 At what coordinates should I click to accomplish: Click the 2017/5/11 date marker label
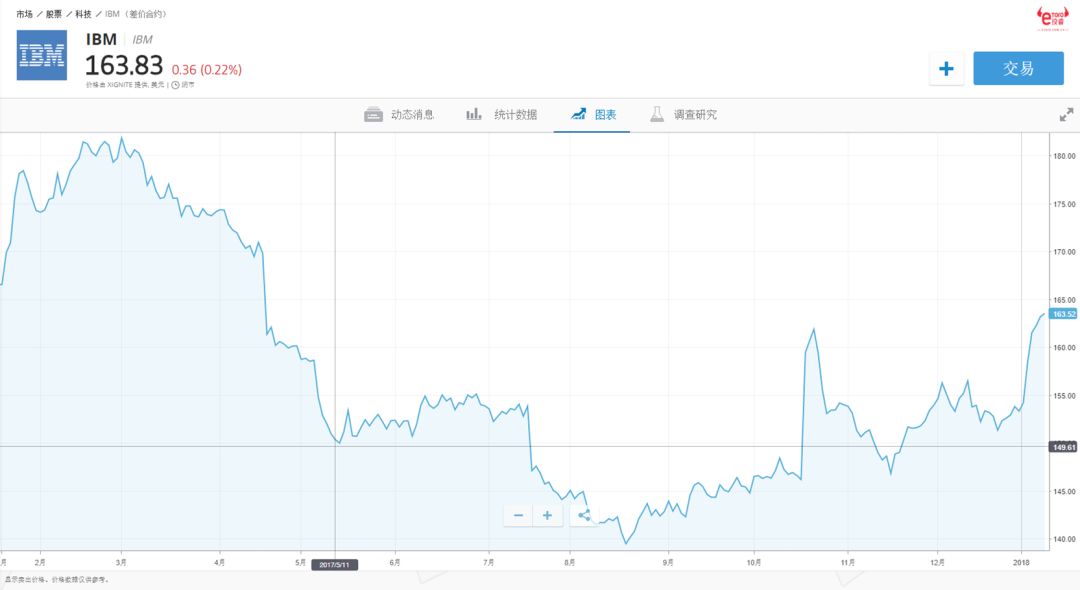[x=334, y=565]
